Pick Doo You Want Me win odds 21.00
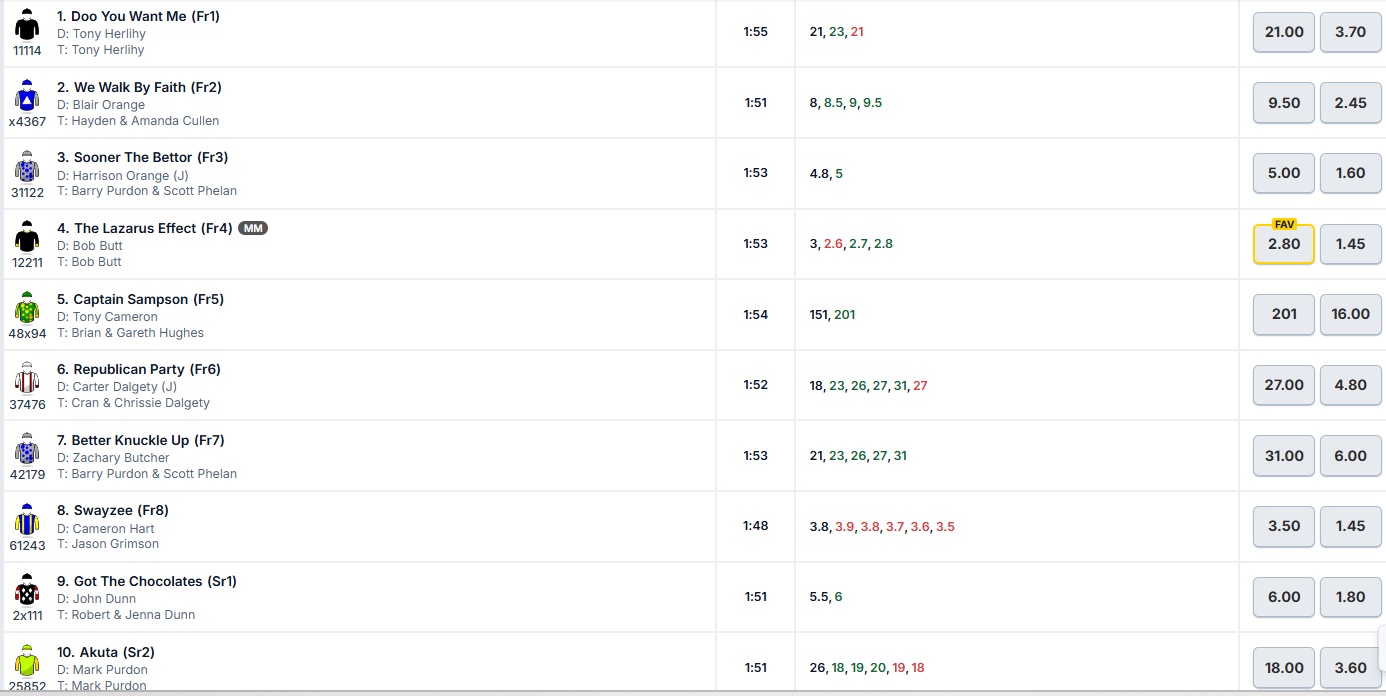 coord(1283,32)
